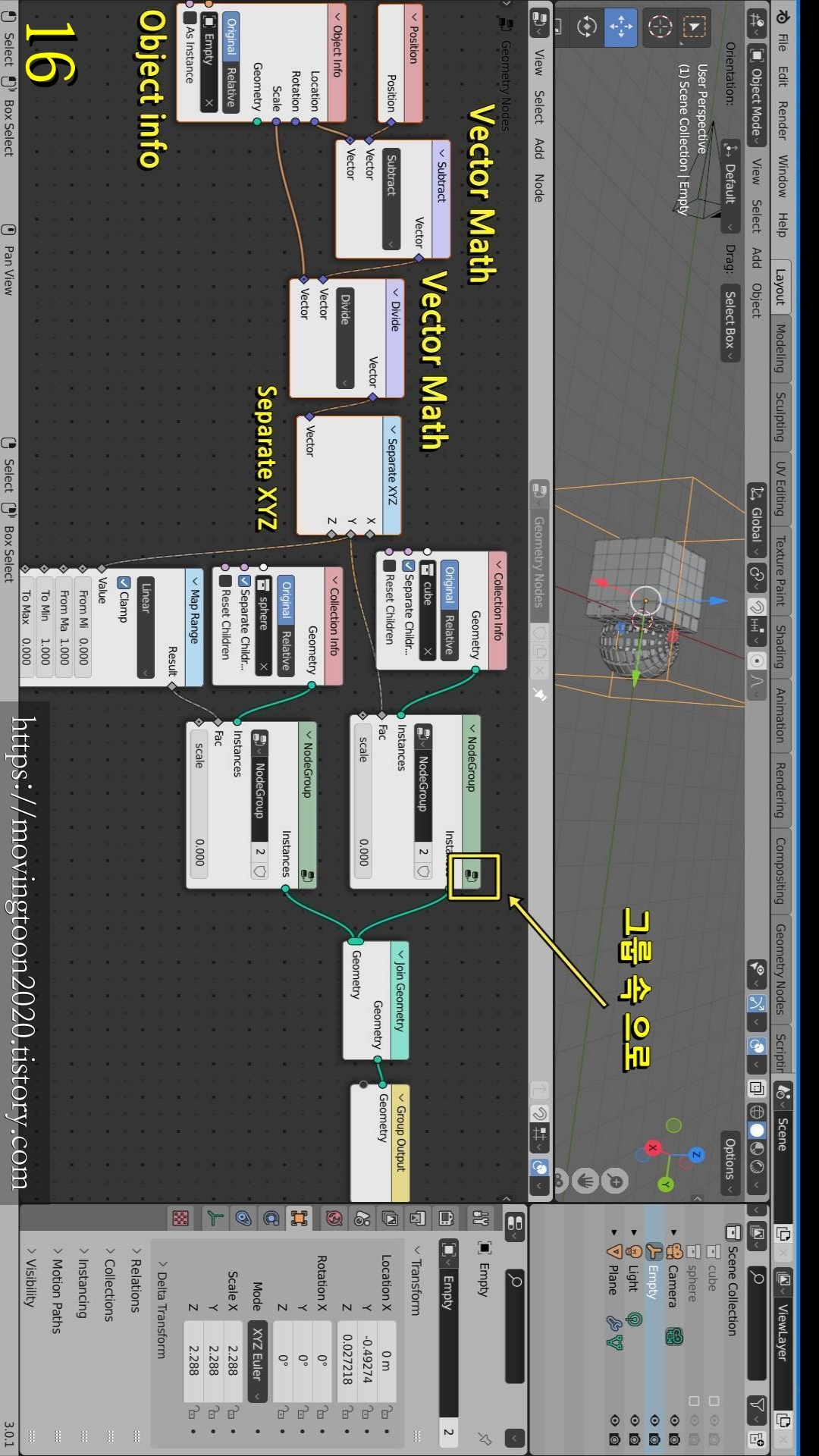
Task: Switch viewport to wireframe shading
Action: click(x=756, y=1112)
